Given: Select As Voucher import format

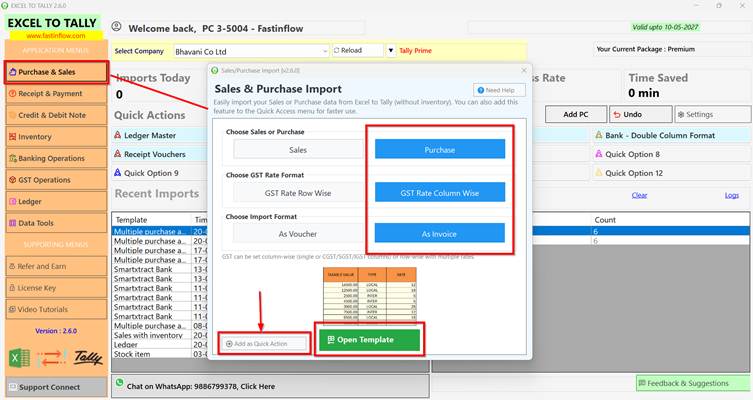Looking at the screenshot, I should tap(298, 234).
